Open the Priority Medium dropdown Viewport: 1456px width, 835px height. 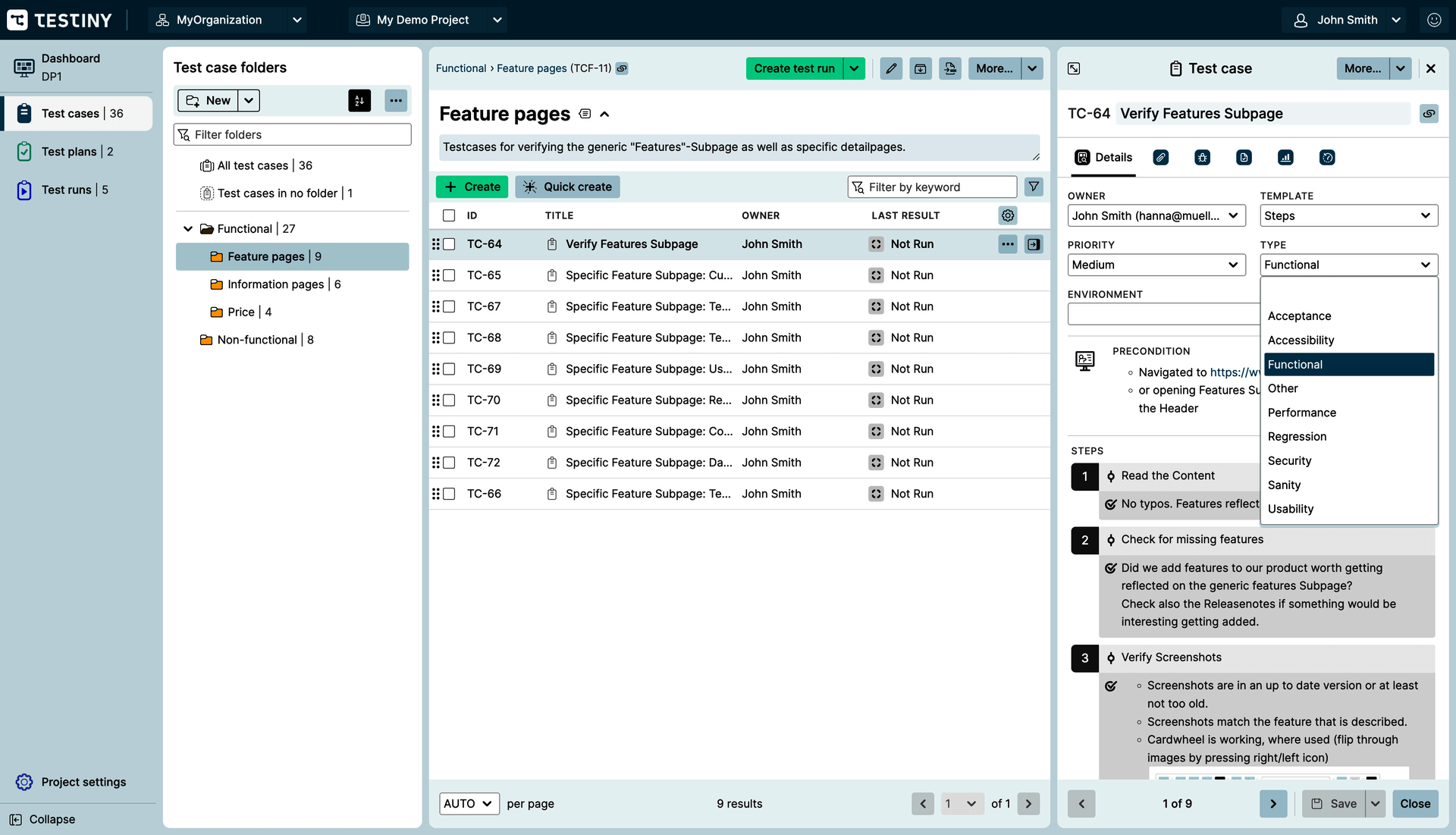[1156, 265]
